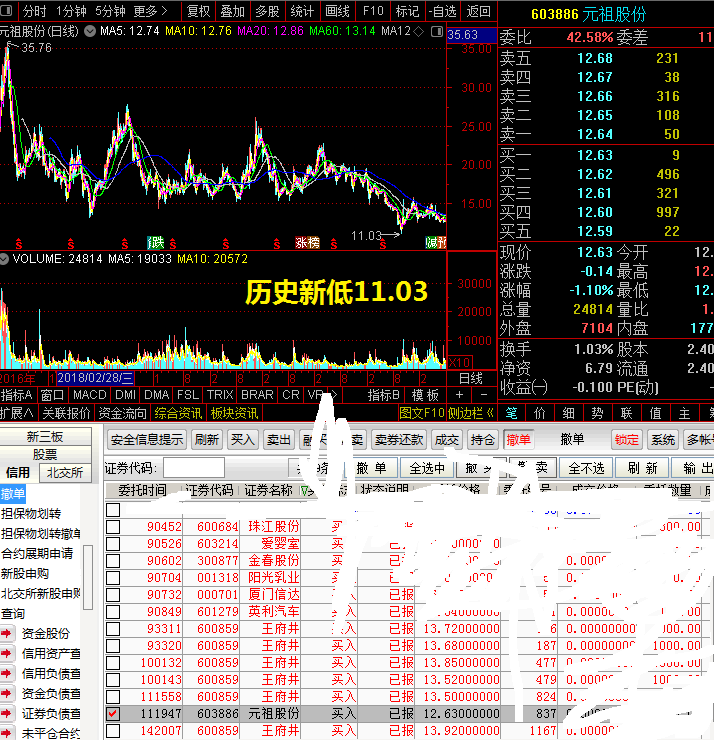Viewport: 714px width, 740px height.
Task: Switch to the 势 tab in quote panel
Action: point(597,413)
